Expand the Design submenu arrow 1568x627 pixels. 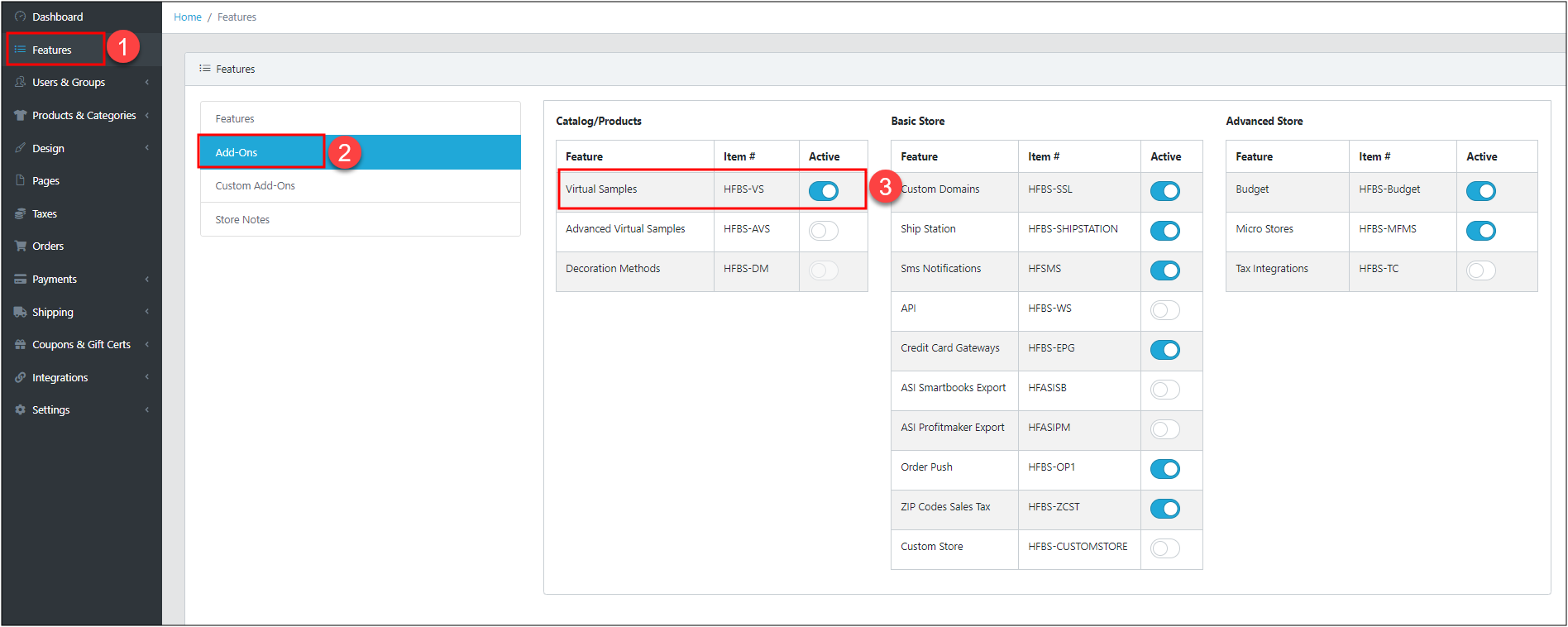pos(147,148)
